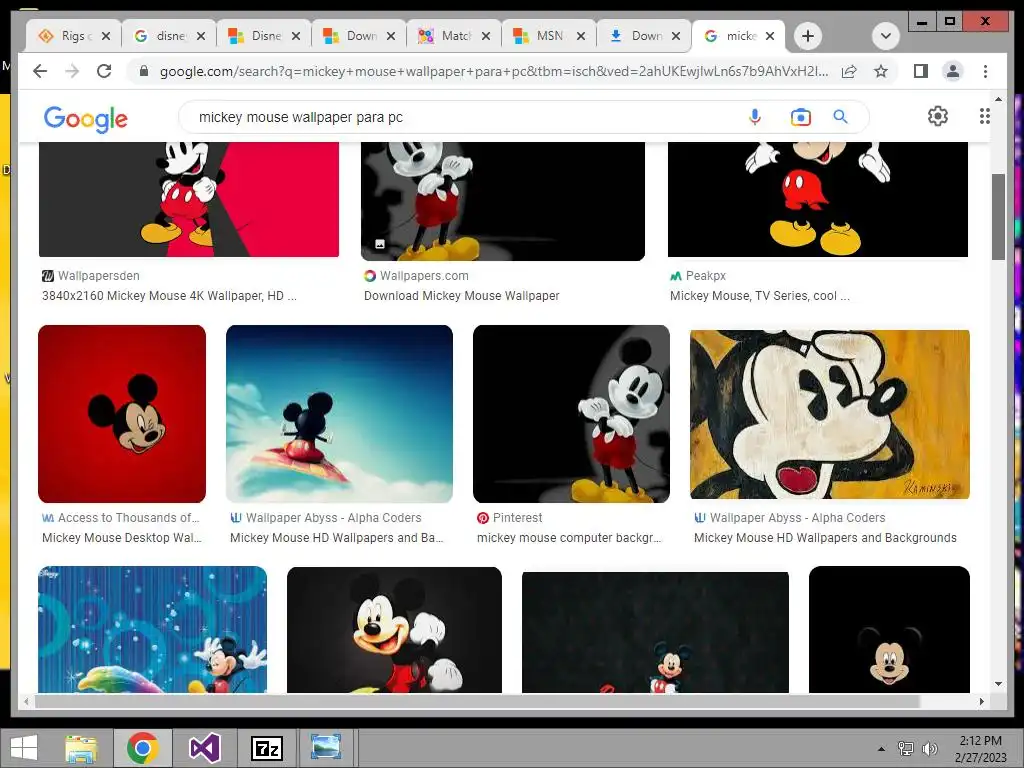Open Chrome three-dot menu

[985, 71]
